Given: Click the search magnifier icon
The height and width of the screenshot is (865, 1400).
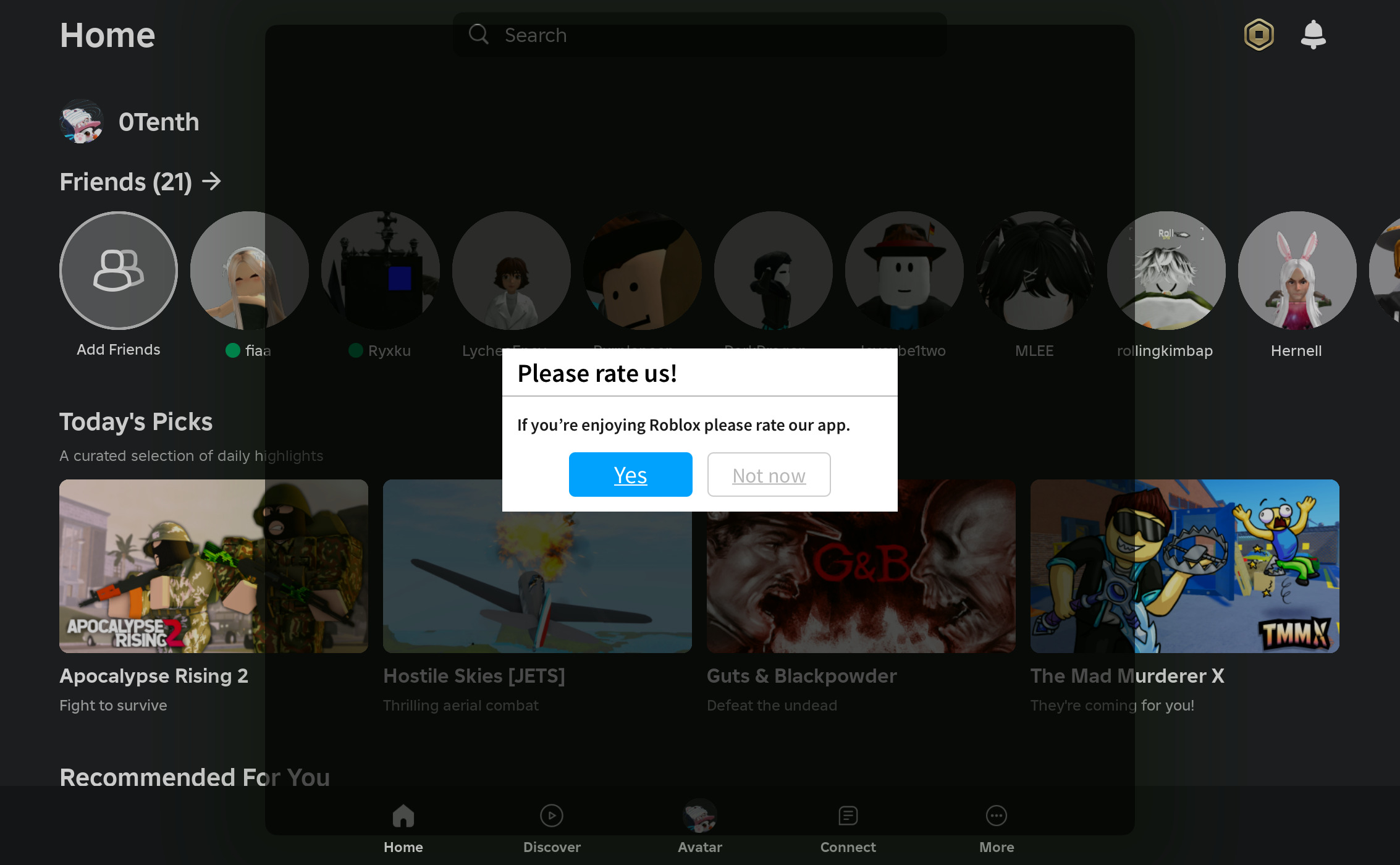Looking at the screenshot, I should click(479, 35).
